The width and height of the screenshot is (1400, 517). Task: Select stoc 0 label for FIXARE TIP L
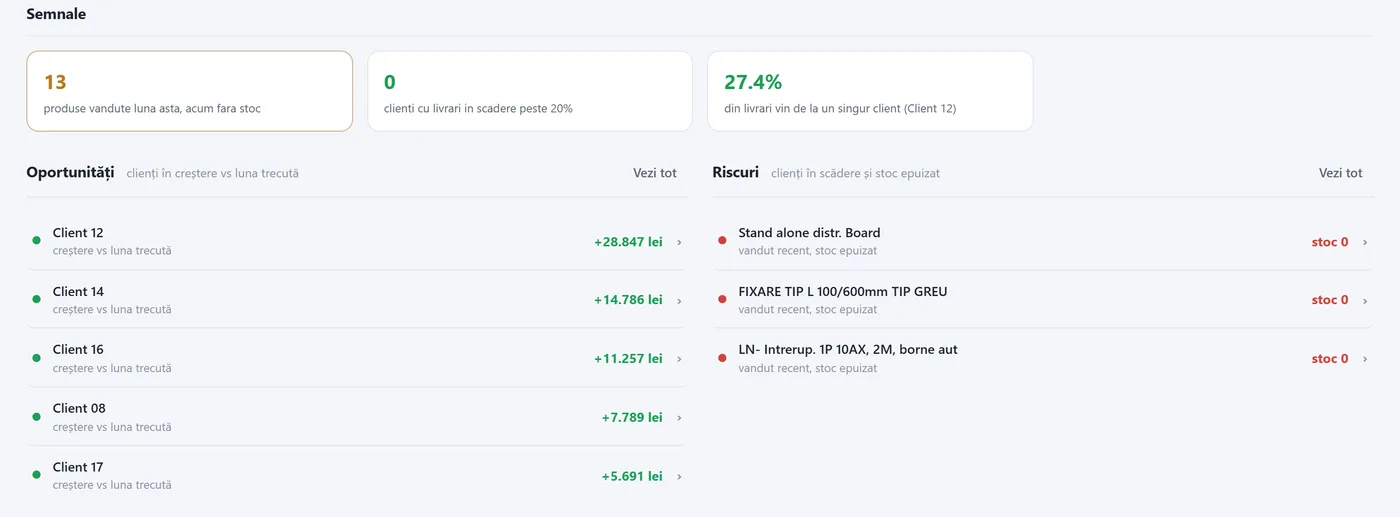click(1330, 300)
